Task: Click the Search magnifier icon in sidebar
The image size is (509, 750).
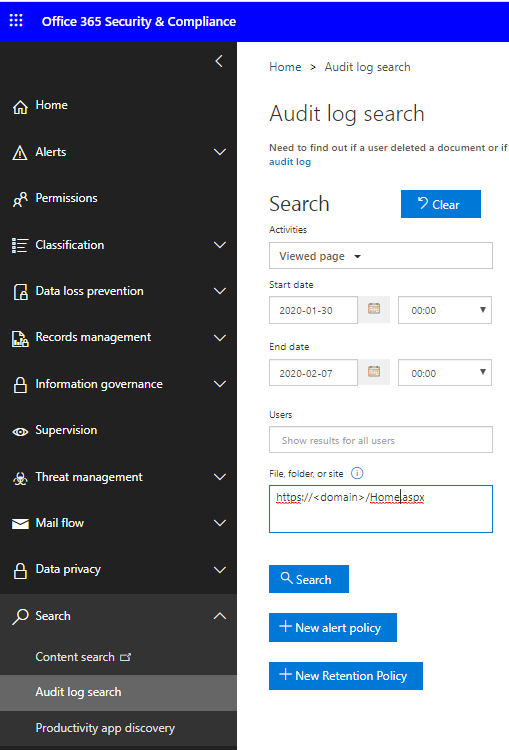Action: [20, 617]
